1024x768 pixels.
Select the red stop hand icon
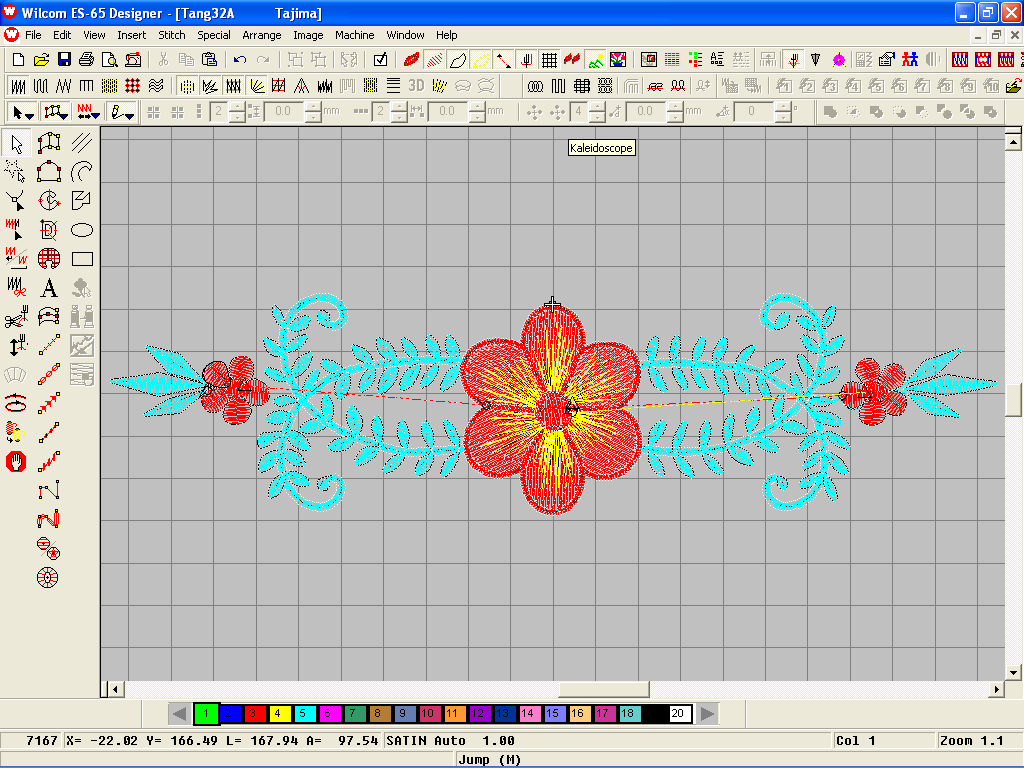[16, 462]
